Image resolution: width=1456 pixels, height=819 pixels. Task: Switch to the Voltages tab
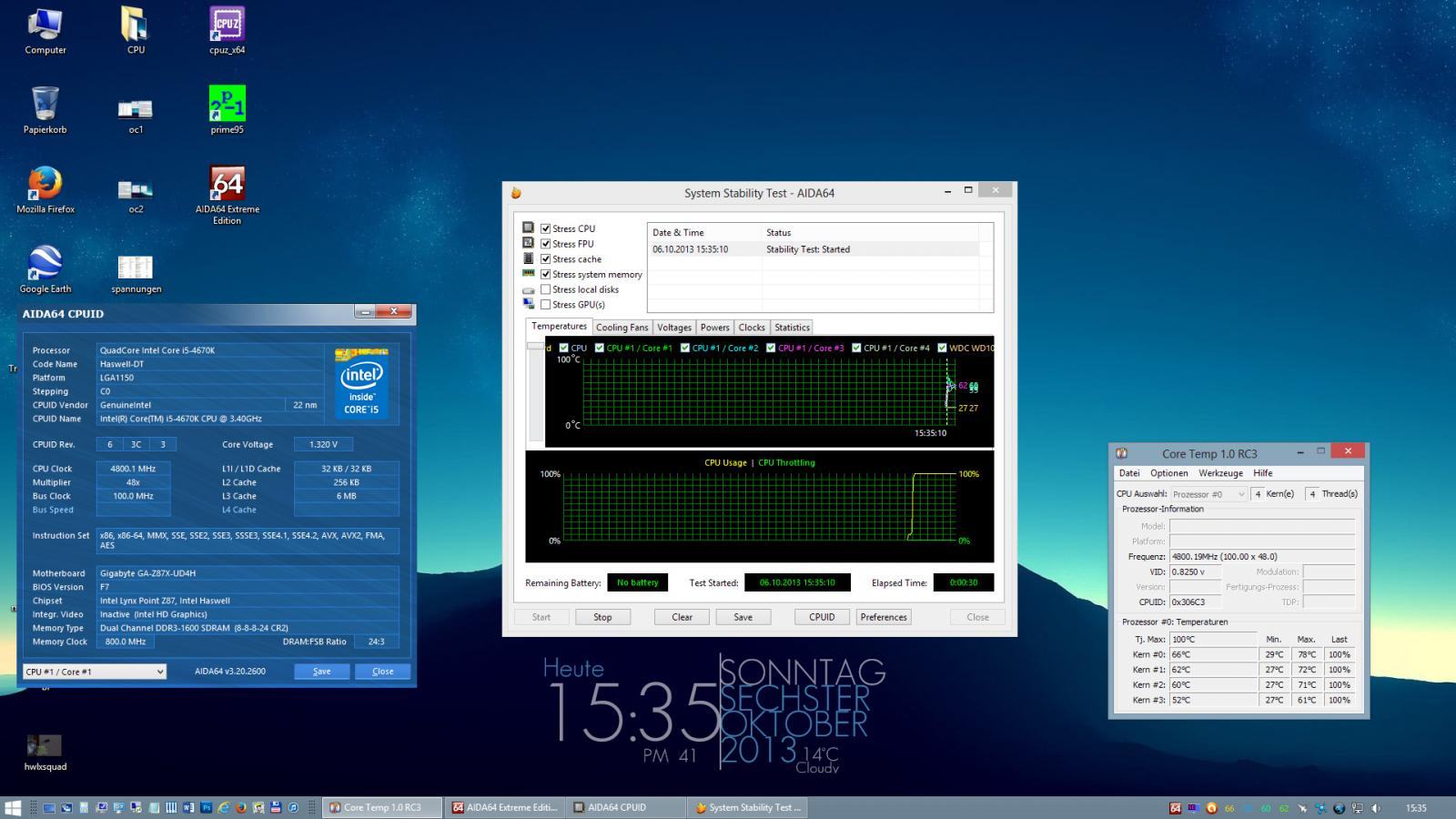tap(674, 328)
